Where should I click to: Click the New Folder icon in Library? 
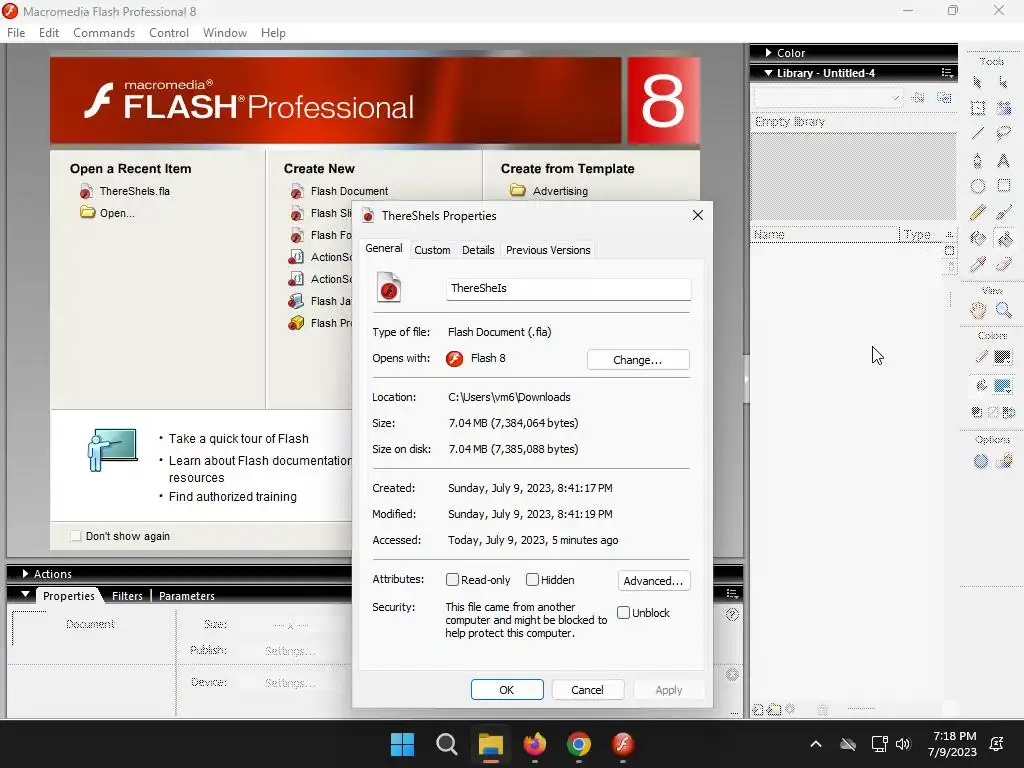[x=774, y=710]
